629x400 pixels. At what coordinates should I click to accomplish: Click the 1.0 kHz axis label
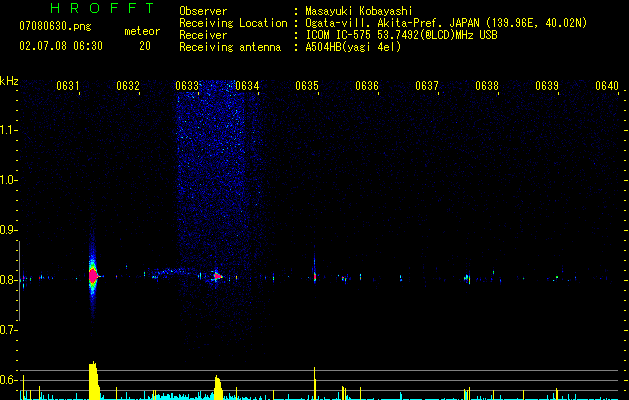coord(9,180)
